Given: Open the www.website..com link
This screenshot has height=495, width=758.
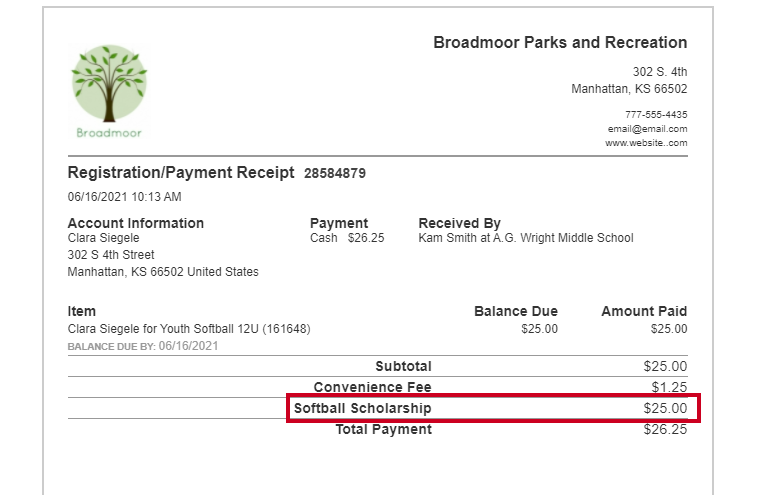Looking at the screenshot, I should [646, 143].
